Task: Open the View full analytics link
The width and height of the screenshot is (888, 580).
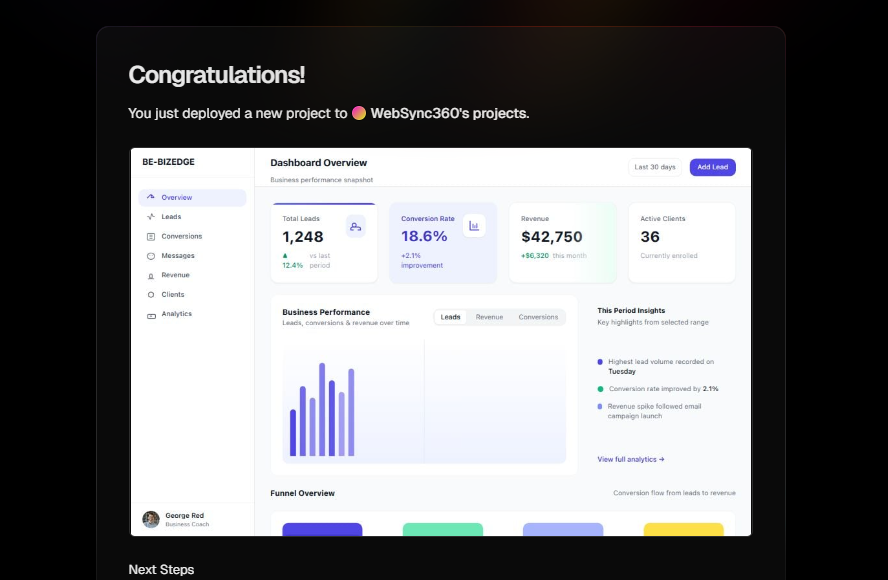Action: [630, 459]
